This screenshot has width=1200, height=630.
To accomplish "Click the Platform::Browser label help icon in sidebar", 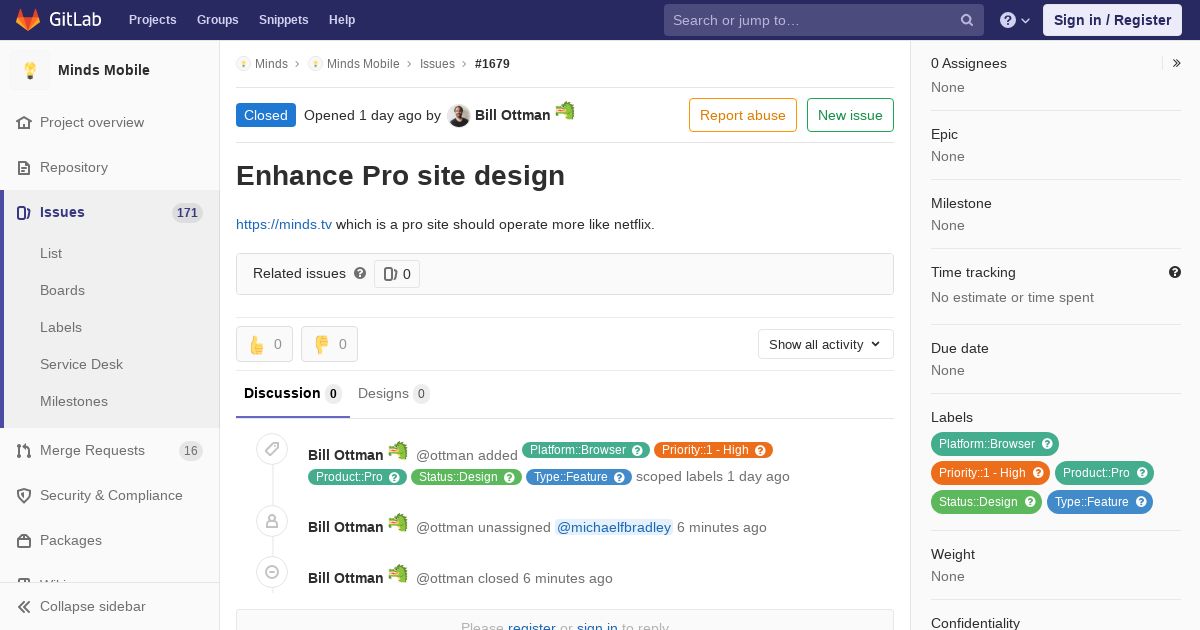I will click(x=1047, y=444).
